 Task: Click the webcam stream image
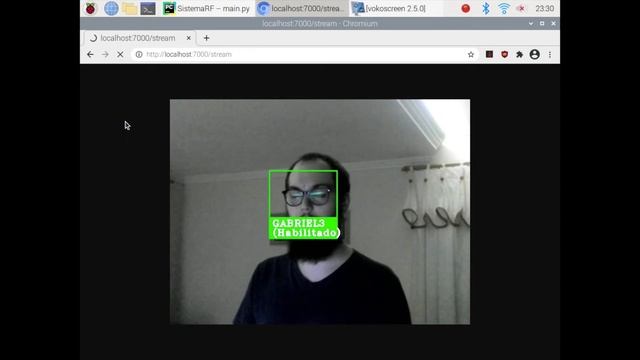pos(320,212)
